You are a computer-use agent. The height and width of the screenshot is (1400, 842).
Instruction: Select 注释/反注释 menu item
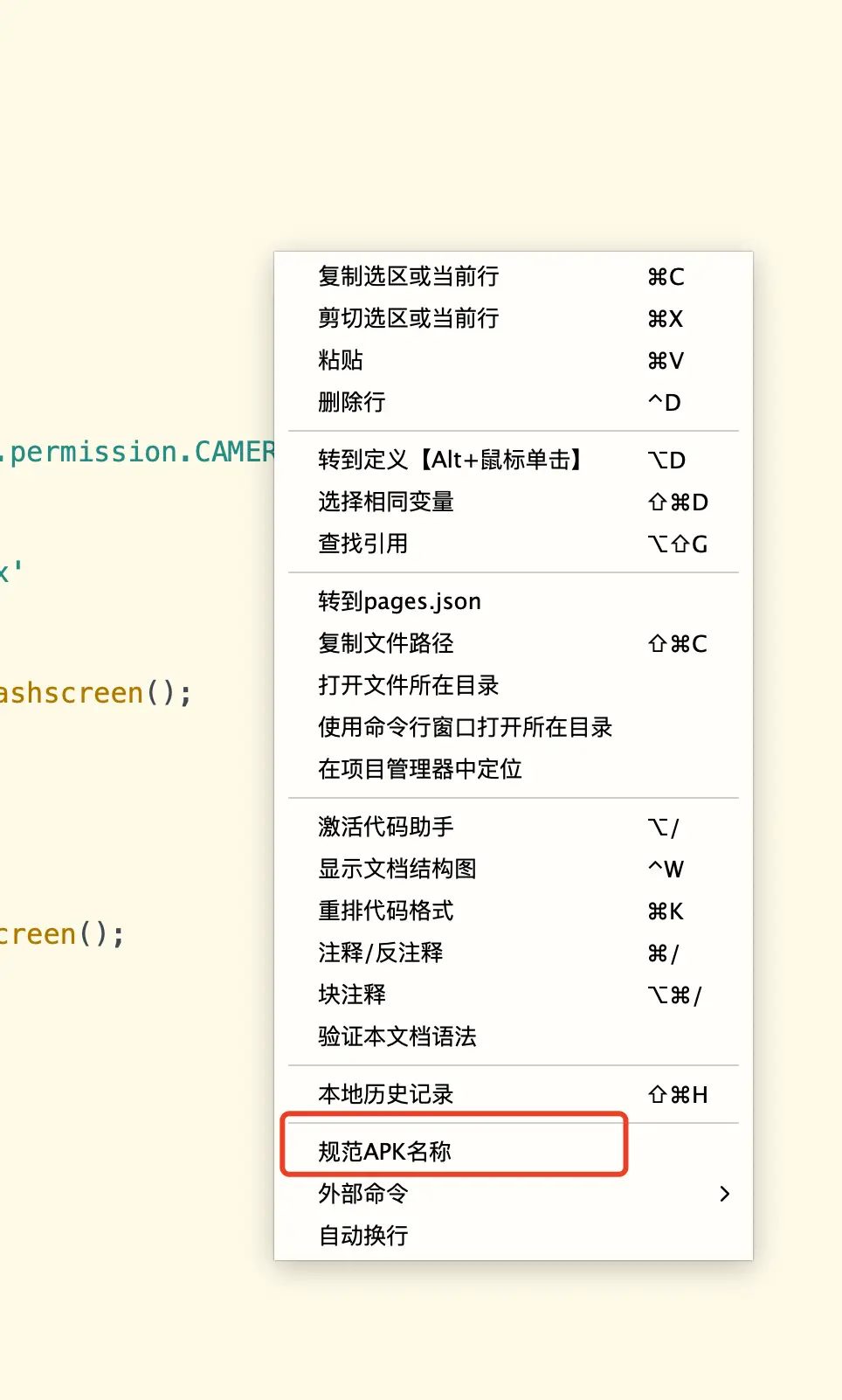[x=381, y=953]
